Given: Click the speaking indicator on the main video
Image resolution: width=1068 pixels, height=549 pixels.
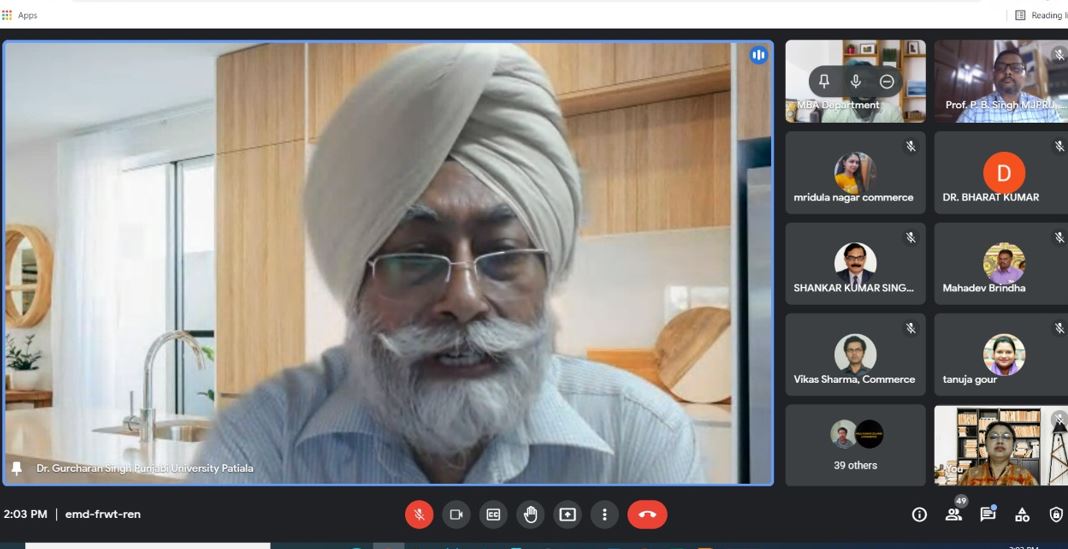Looking at the screenshot, I should point(758,55).
